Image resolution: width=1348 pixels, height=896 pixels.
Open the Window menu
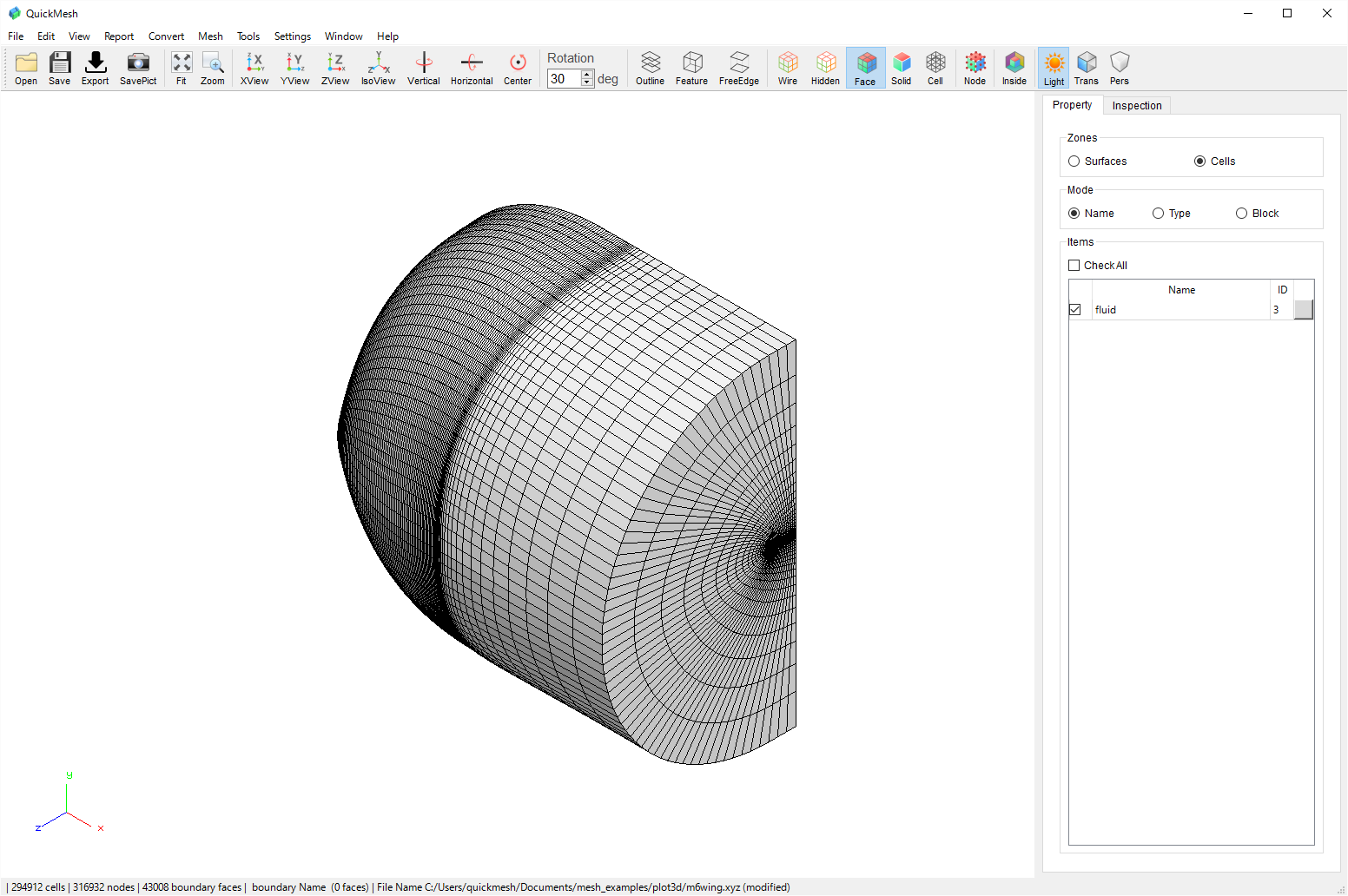(344, 36)
